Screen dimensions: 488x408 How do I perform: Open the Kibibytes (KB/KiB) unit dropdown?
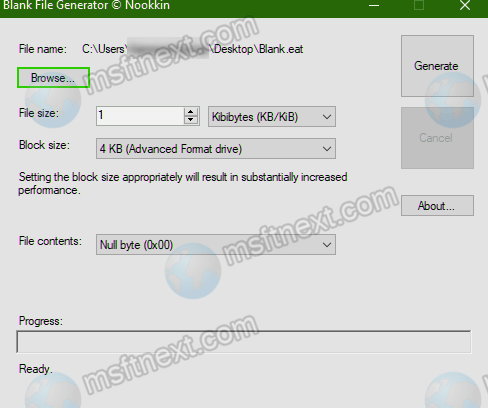(272, 117)
